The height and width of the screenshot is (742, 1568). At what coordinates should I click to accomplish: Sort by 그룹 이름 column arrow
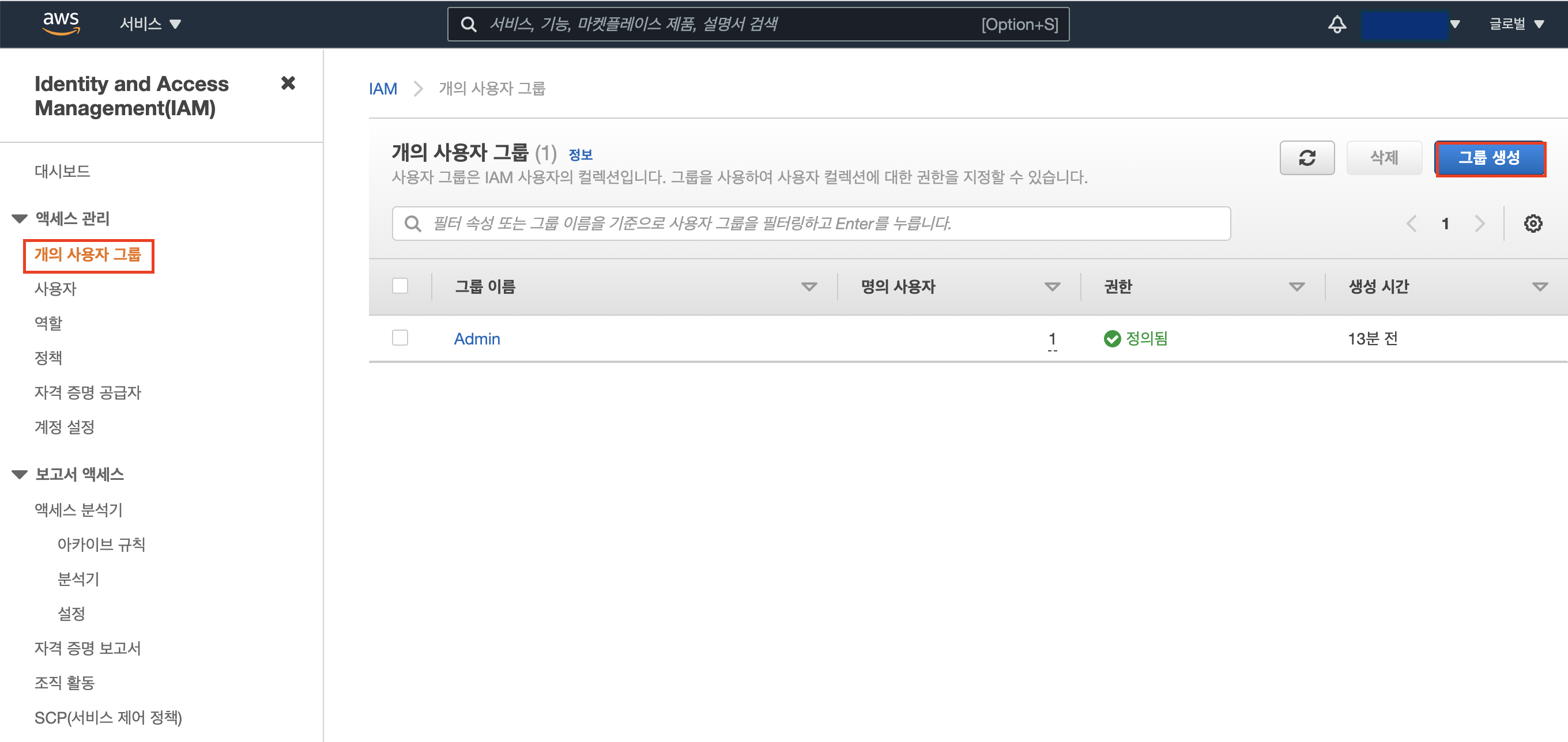coord(808,286)
